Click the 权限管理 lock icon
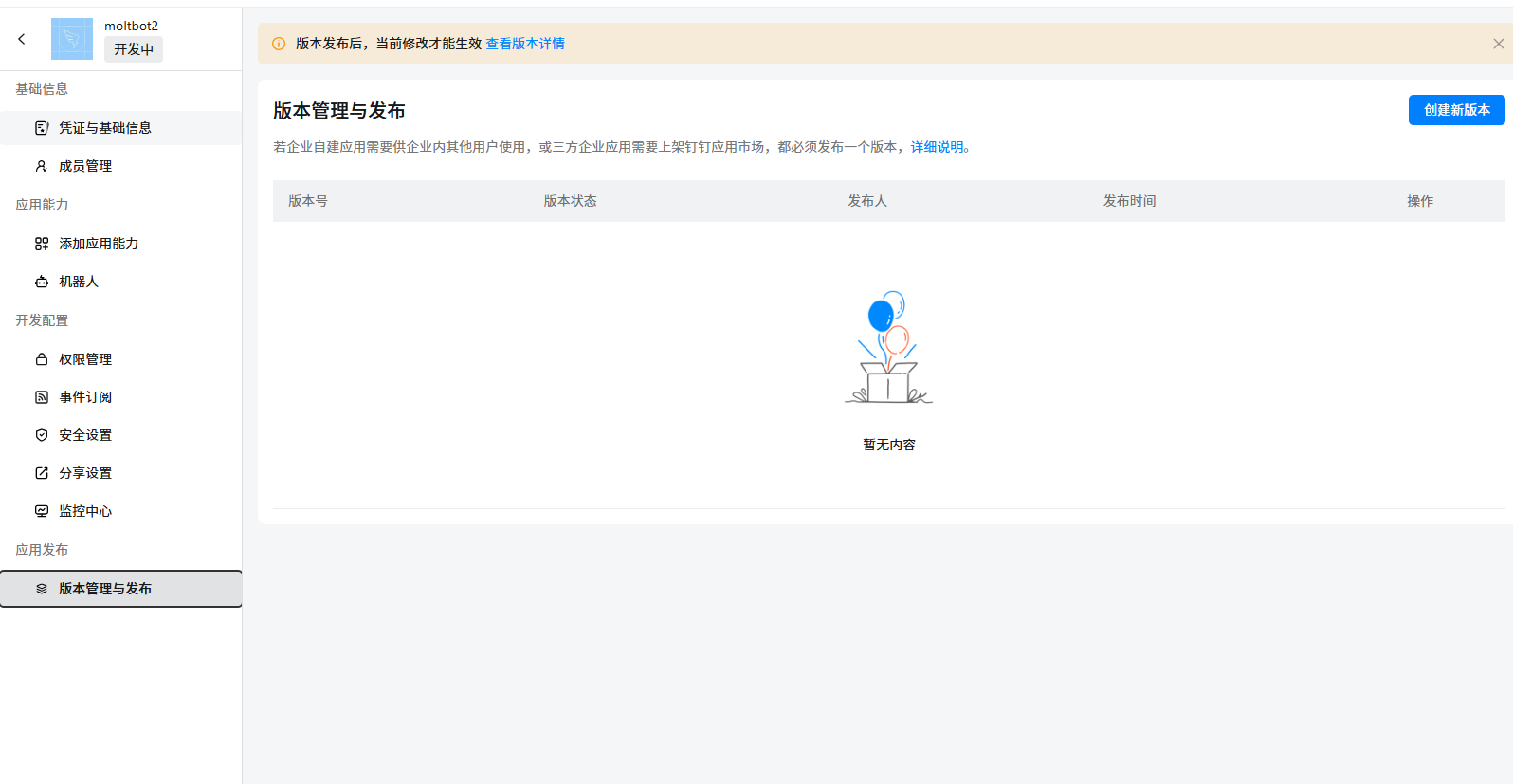The image size is (1513, 784). pos(42,359)
